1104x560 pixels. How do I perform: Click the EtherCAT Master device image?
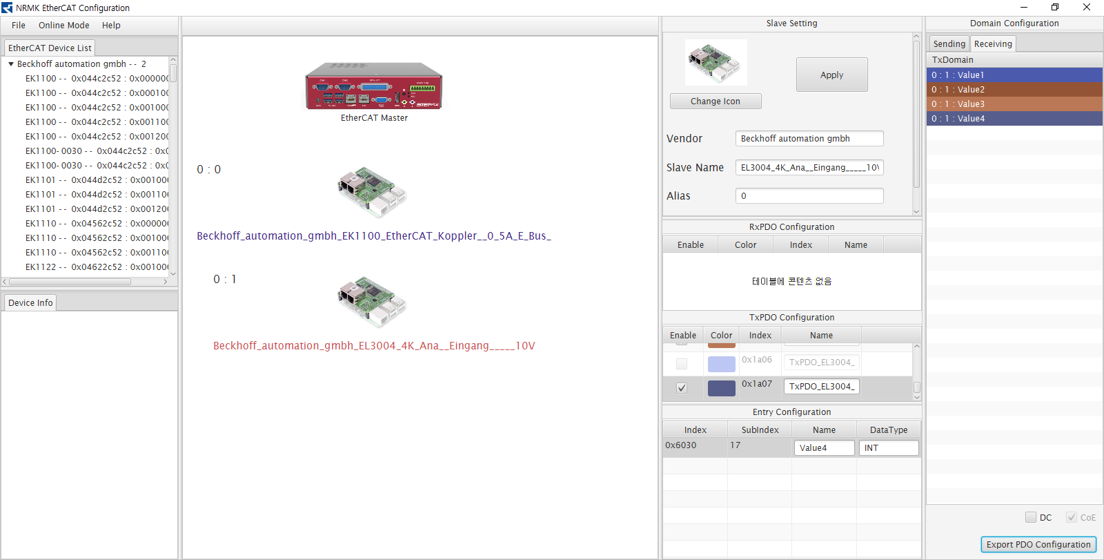pos(374,86)
